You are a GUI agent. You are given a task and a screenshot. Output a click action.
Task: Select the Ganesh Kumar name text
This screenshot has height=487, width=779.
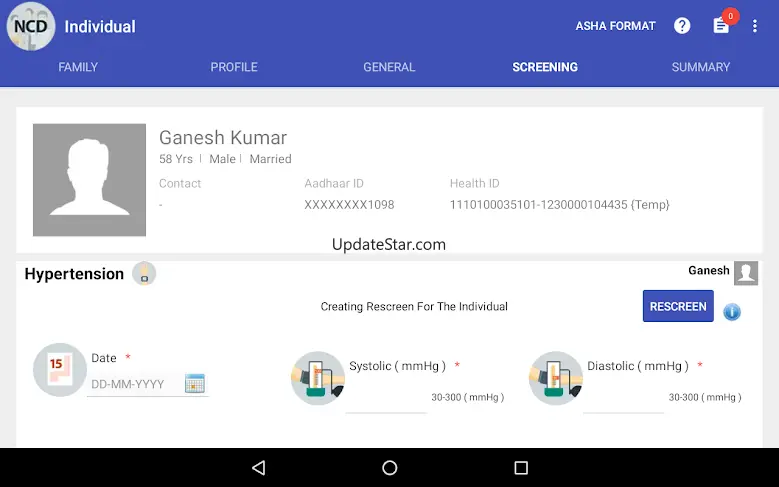(x=223, y=138)
